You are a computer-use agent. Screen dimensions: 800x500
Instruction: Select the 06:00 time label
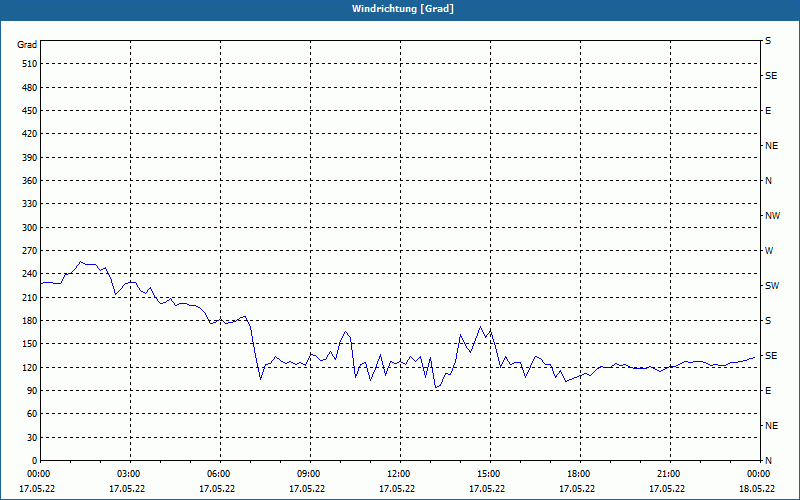point(220,474)
